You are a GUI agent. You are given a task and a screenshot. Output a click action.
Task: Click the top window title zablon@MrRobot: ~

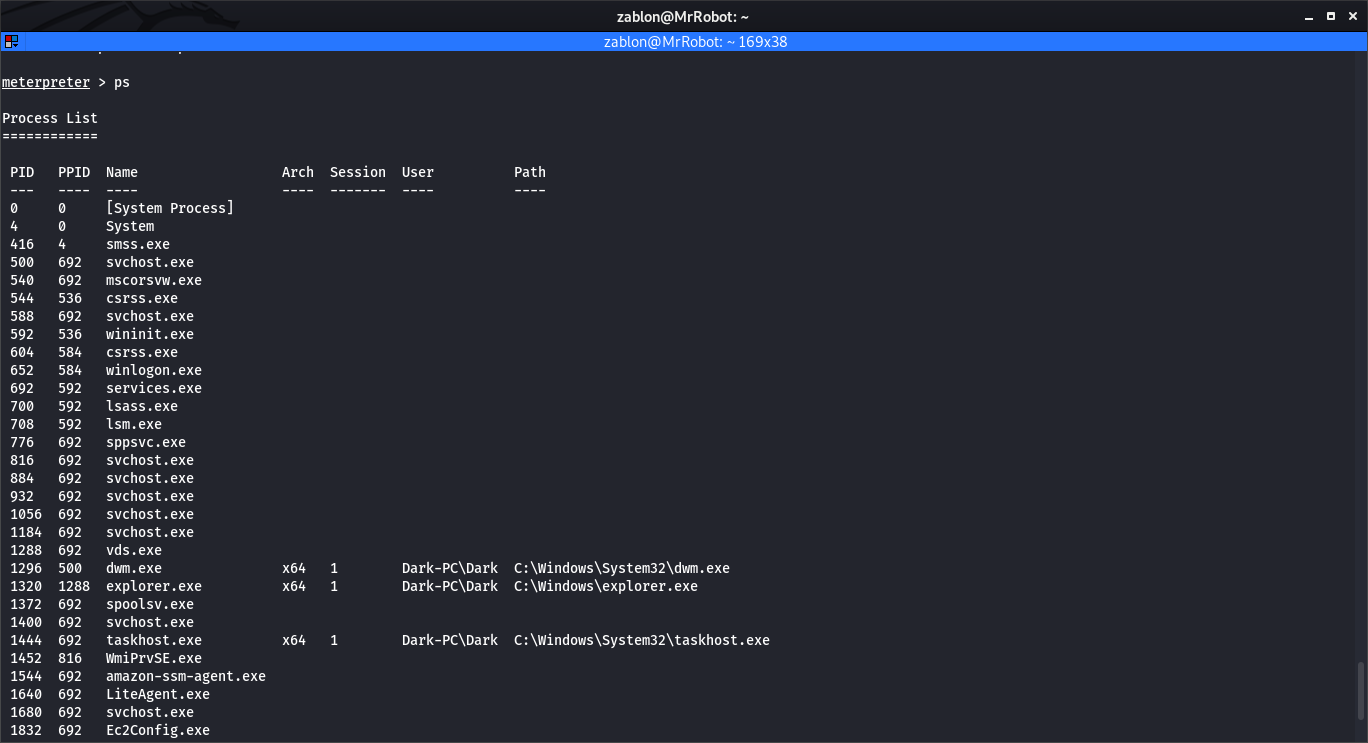tap(683, 16)
